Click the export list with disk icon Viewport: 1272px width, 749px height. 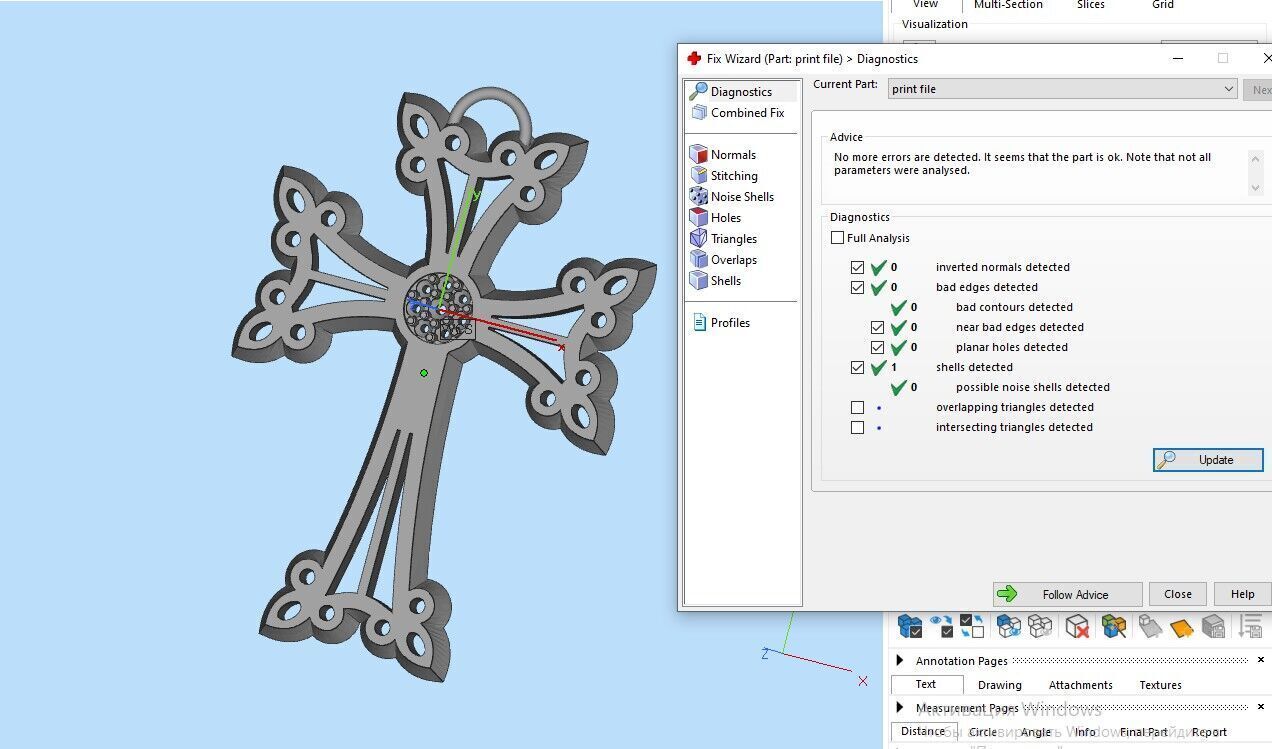coord(1250,626)
